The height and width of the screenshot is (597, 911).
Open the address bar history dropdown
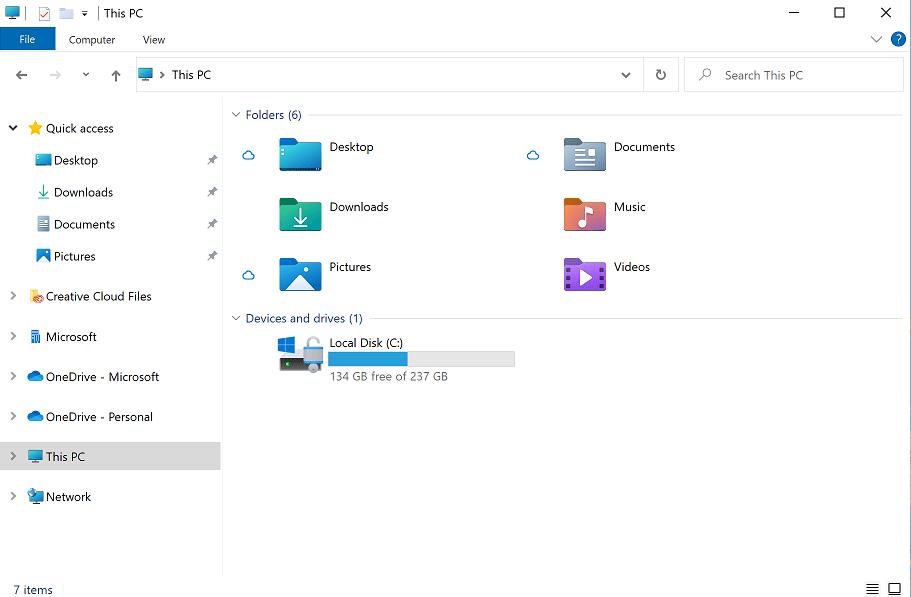point(626,75)
